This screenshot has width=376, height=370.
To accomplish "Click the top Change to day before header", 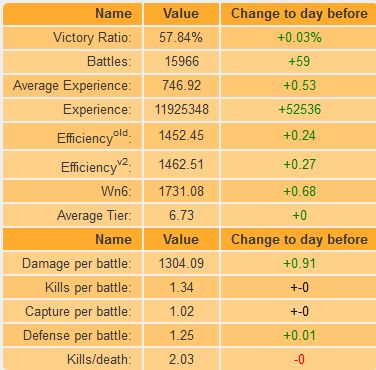I will coord(299,14).
